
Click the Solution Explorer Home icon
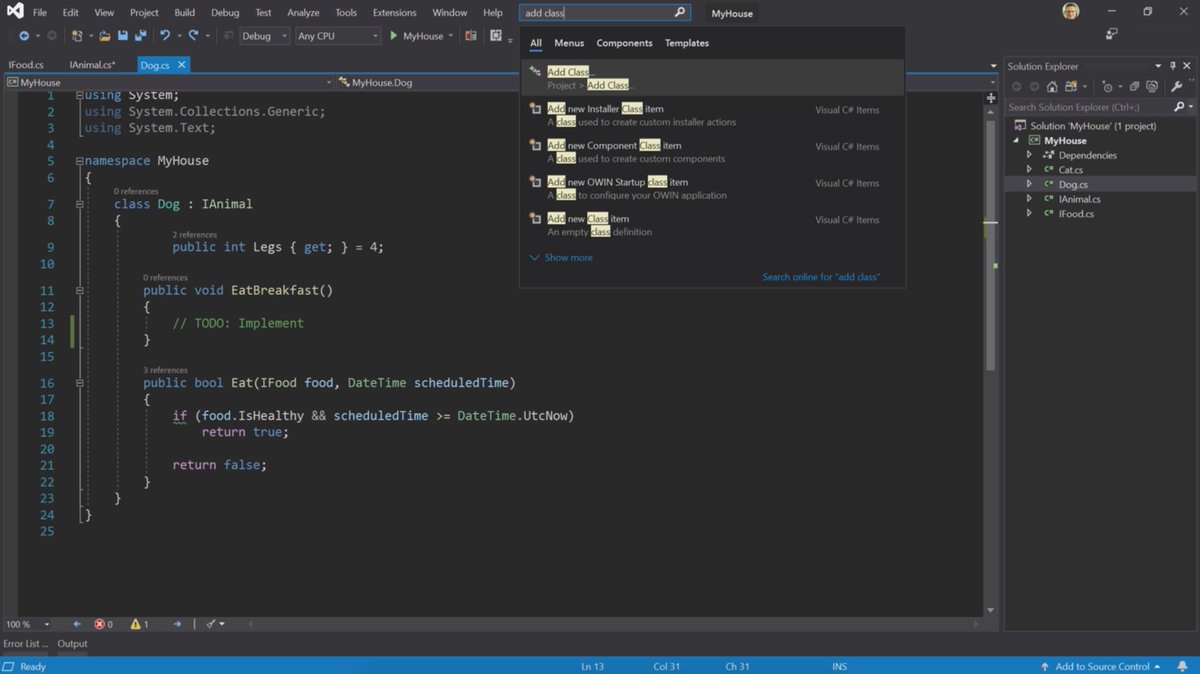(x=1052, y=87)
